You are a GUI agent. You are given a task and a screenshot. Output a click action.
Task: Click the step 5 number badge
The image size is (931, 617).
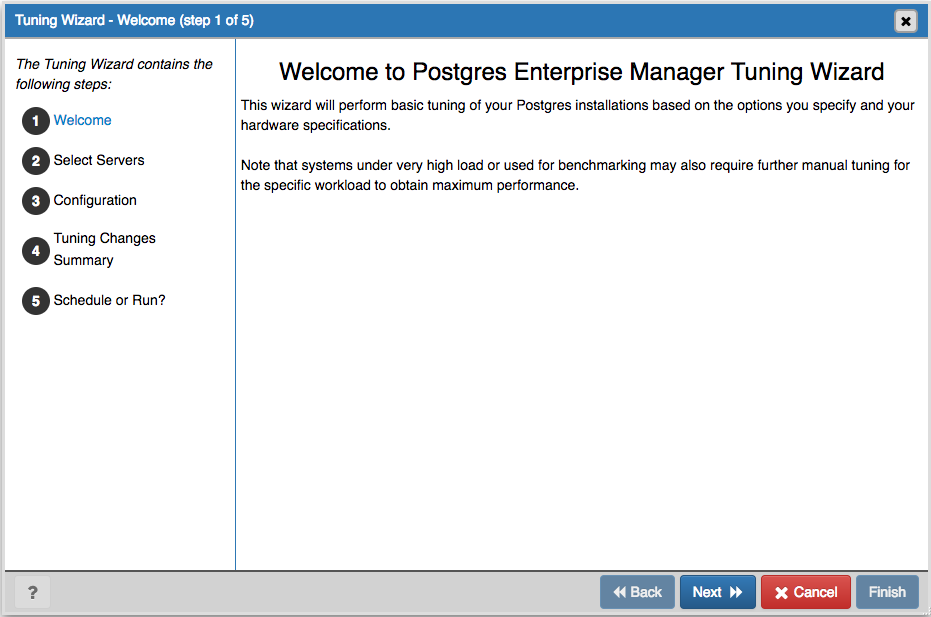pyautogui.click(x=36, y=301)
